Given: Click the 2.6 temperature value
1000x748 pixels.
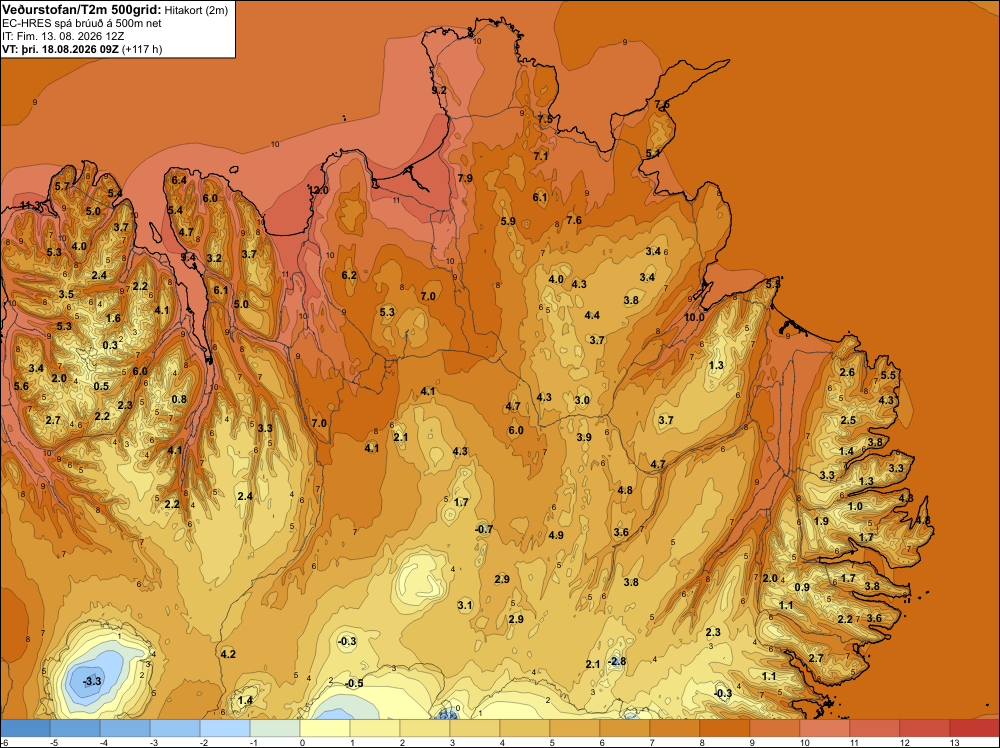Looking at the screenshot, I should 847,372.
